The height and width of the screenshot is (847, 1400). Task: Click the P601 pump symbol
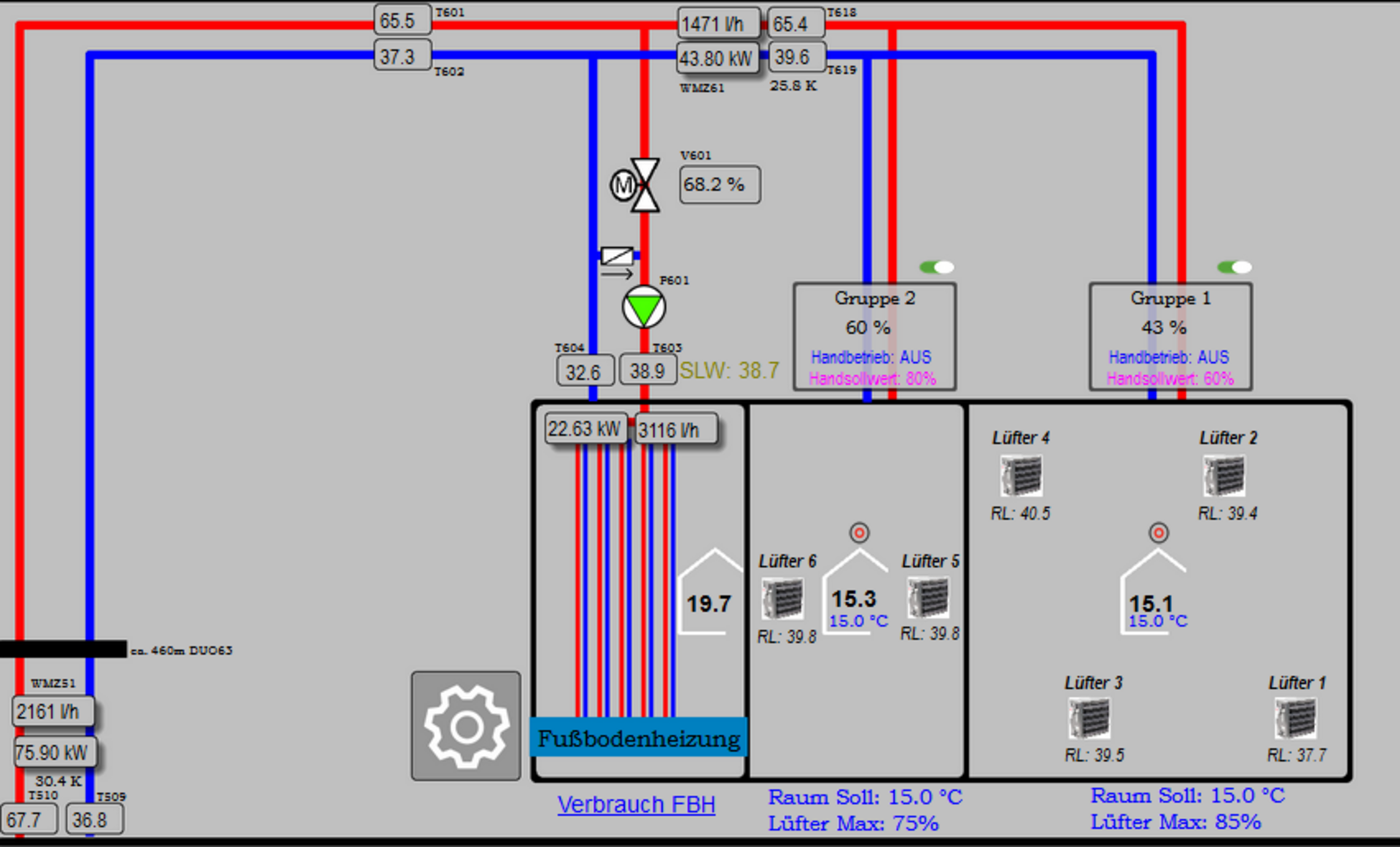644,308
